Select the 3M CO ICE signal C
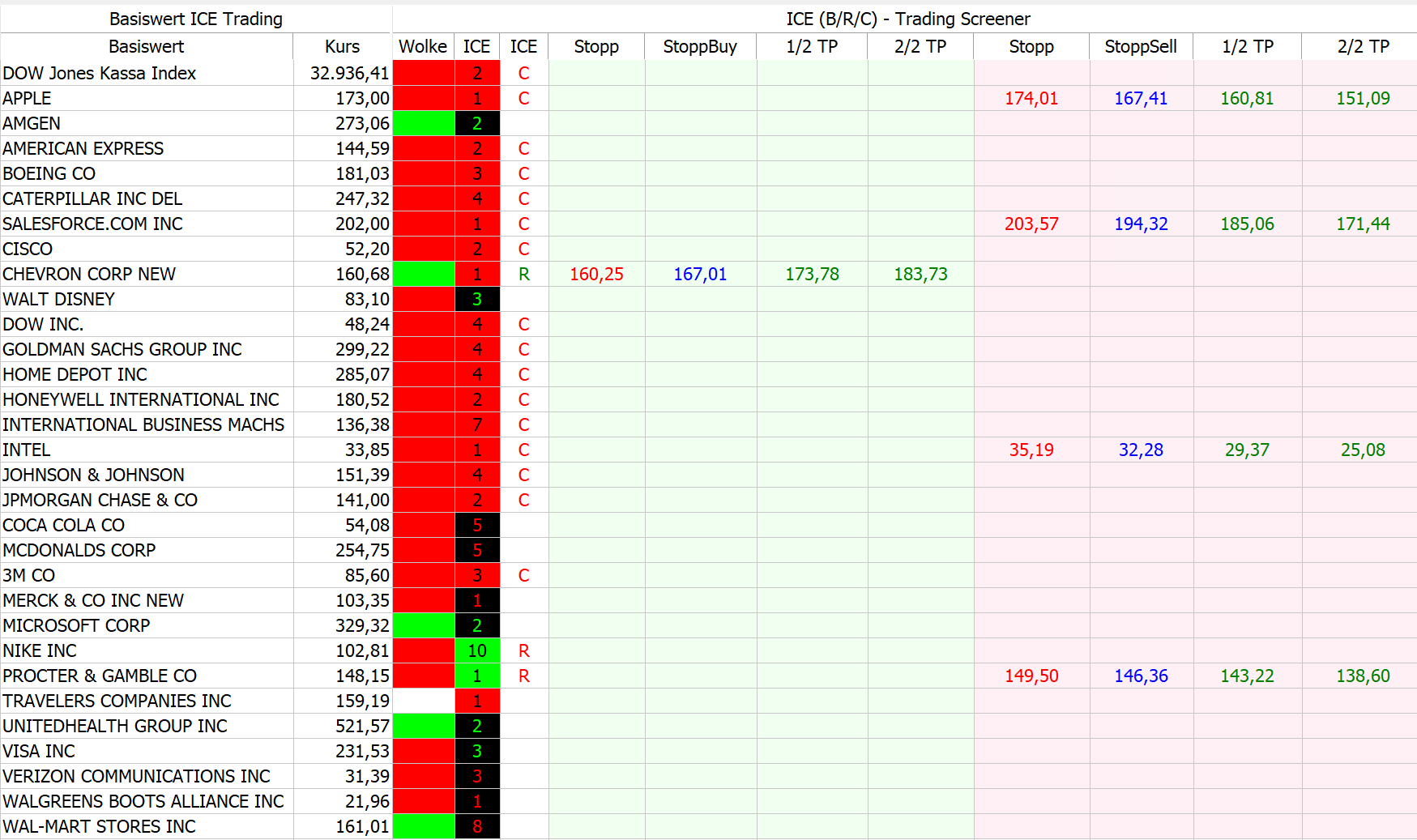 click(523, 575)
